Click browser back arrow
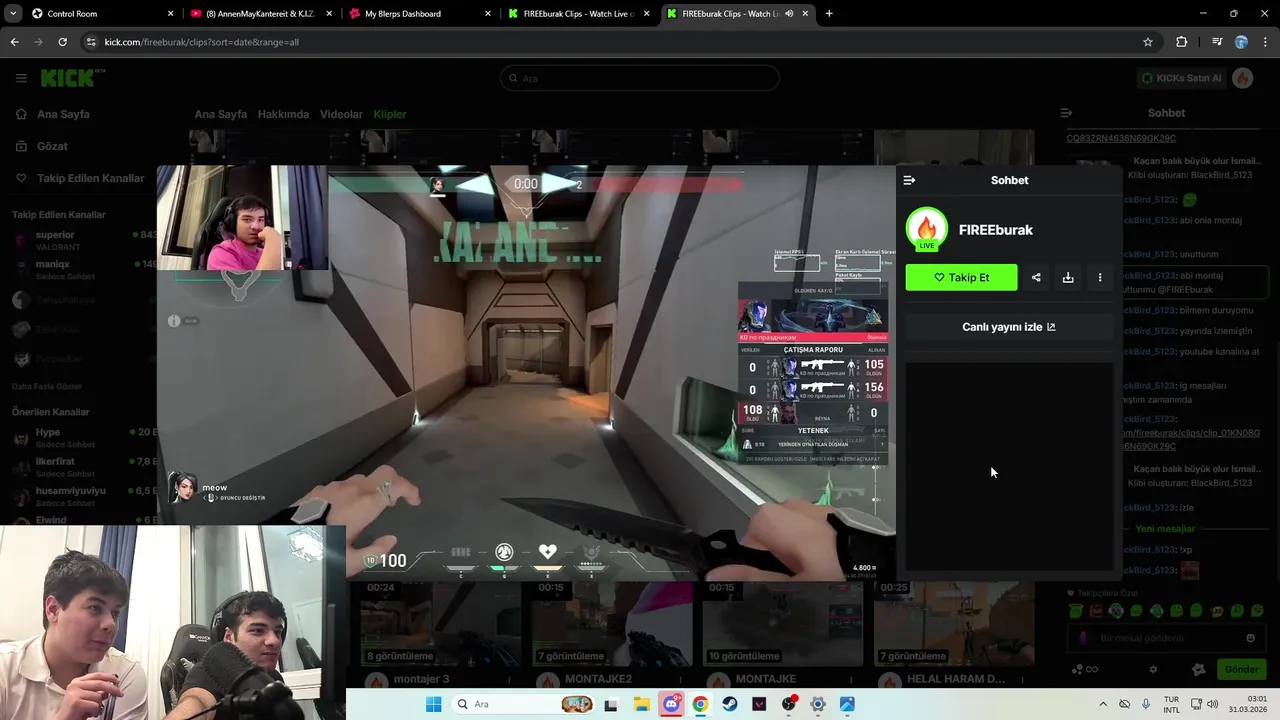 pyautogui.click(x=14, y=42)
